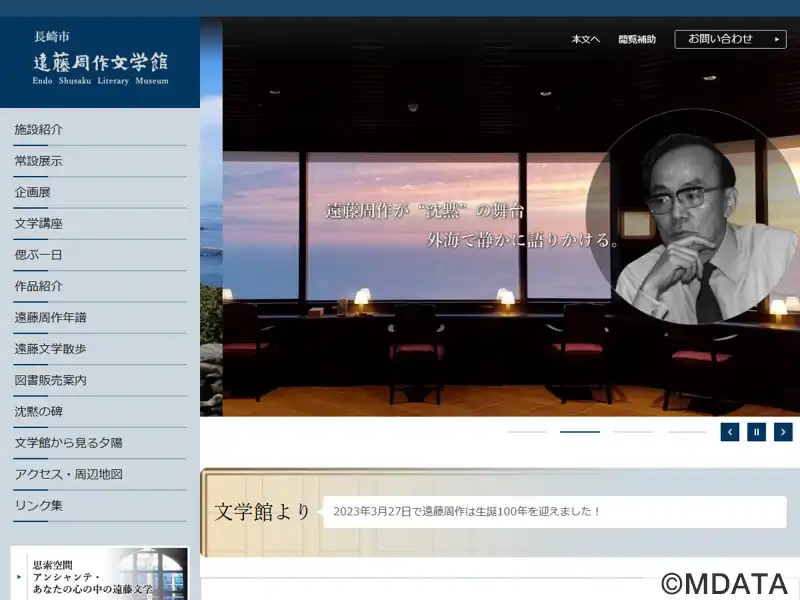Open 施設紹介 menu item

click(x=100, y=130)
